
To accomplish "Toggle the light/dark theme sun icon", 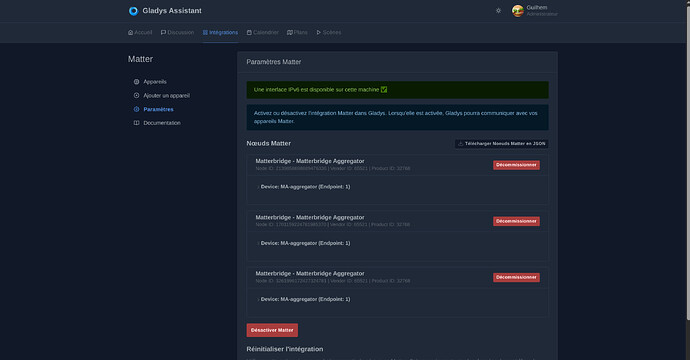I will pyautogui.click(x=498, y=11).
